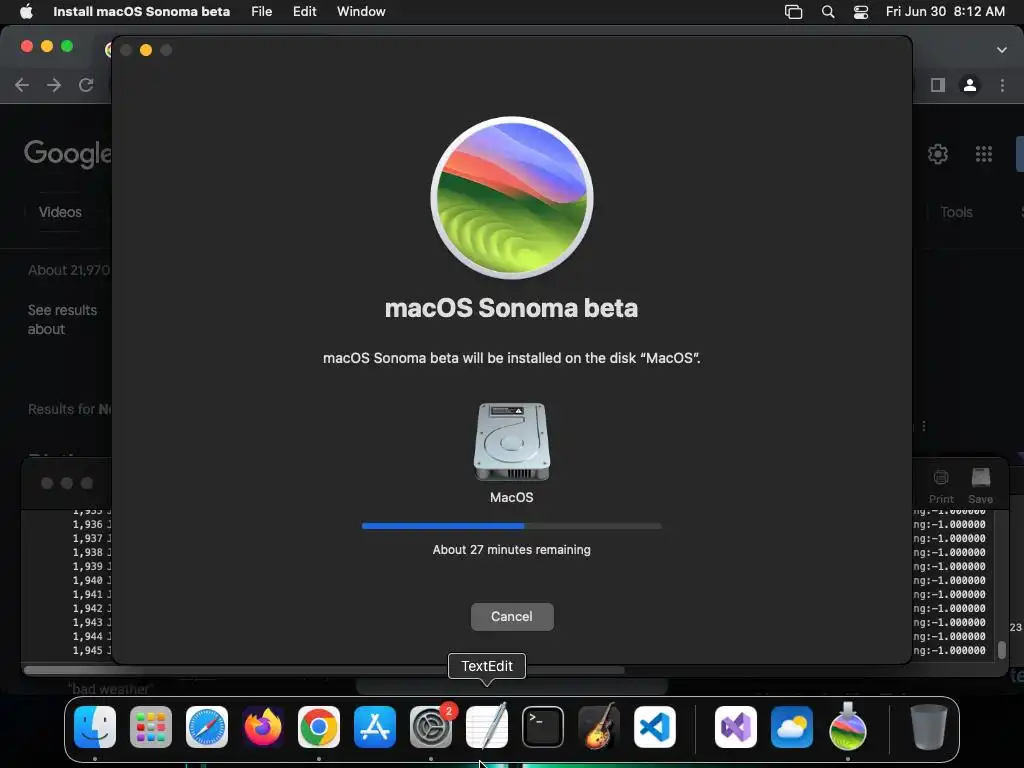Click Google logo in Chrome
Viewport: 1024px width, 768px height.
pos(67,154)
